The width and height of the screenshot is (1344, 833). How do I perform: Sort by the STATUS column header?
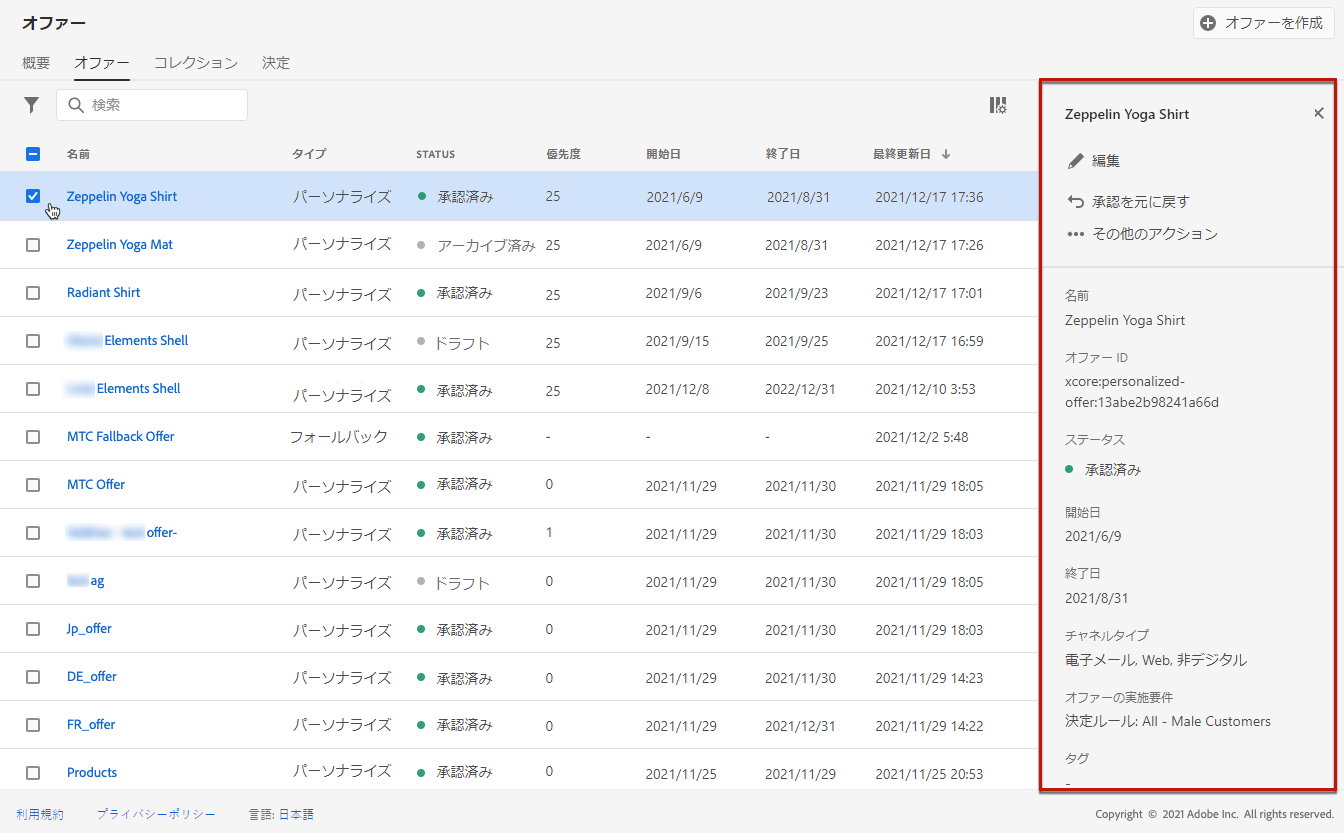click(x=436, y=154)
